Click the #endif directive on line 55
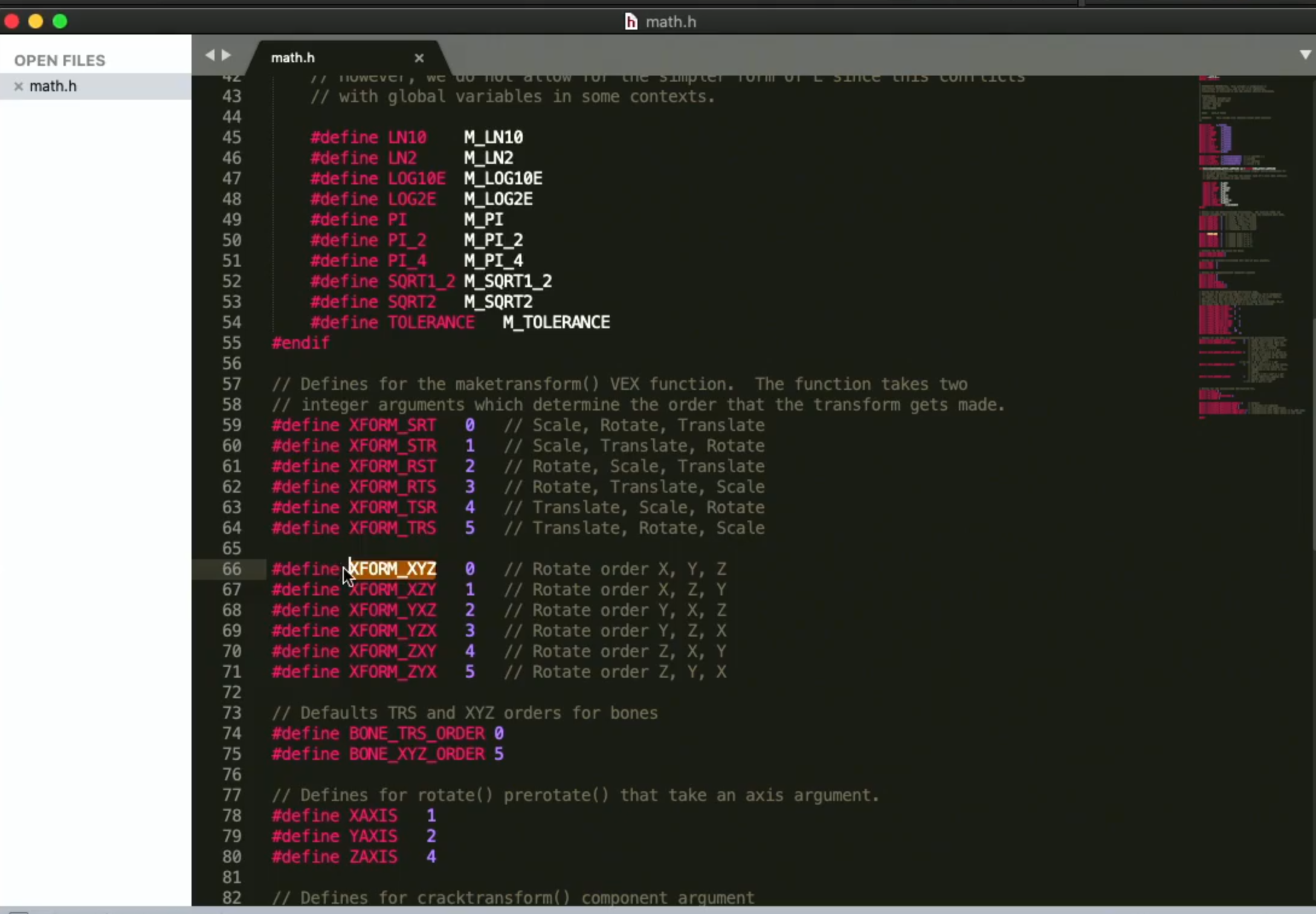Viewport: 1316px width, 914px height. point(300,343)
